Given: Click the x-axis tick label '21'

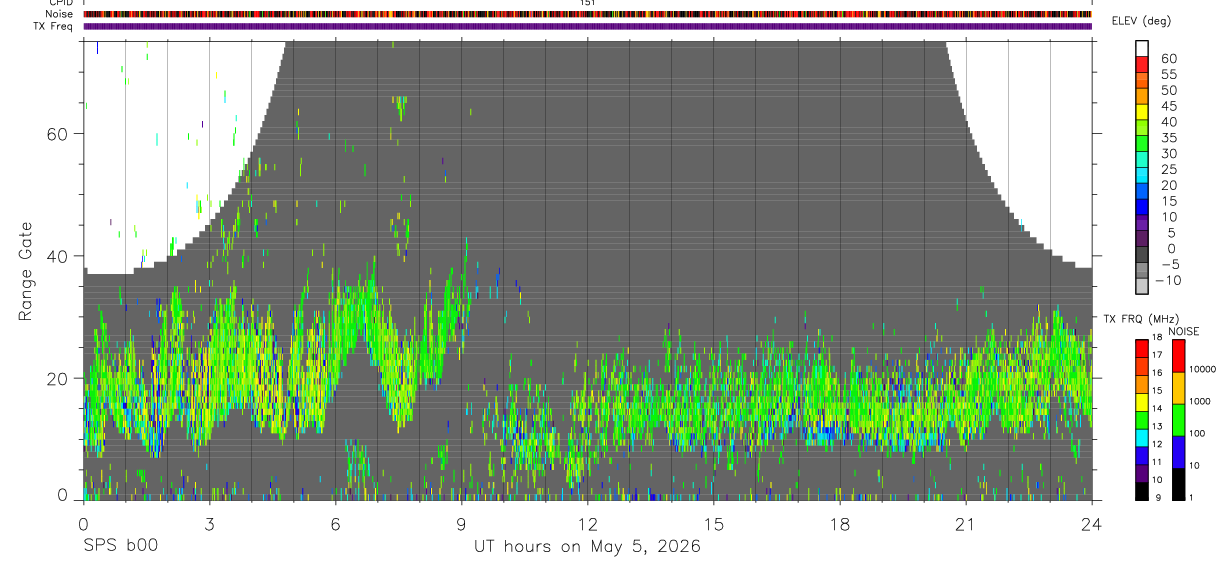Looking at the screenshot, I should click(x=966, y=523).
